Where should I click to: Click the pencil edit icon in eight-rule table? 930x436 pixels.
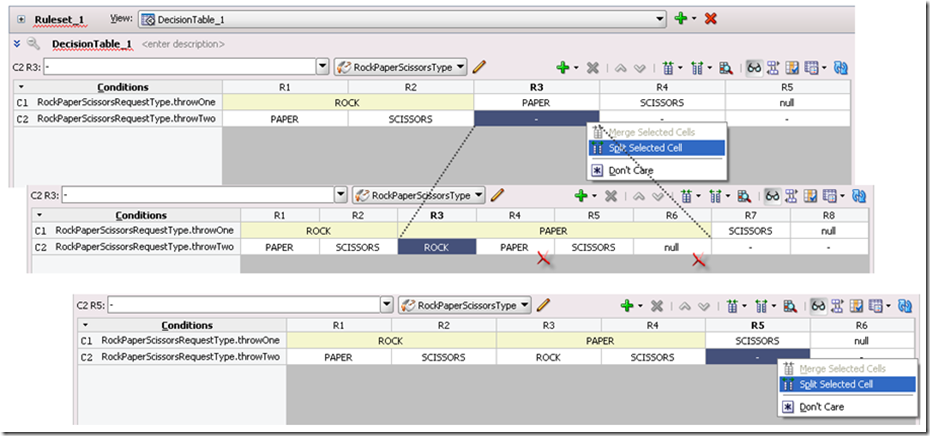coord(497,195)
